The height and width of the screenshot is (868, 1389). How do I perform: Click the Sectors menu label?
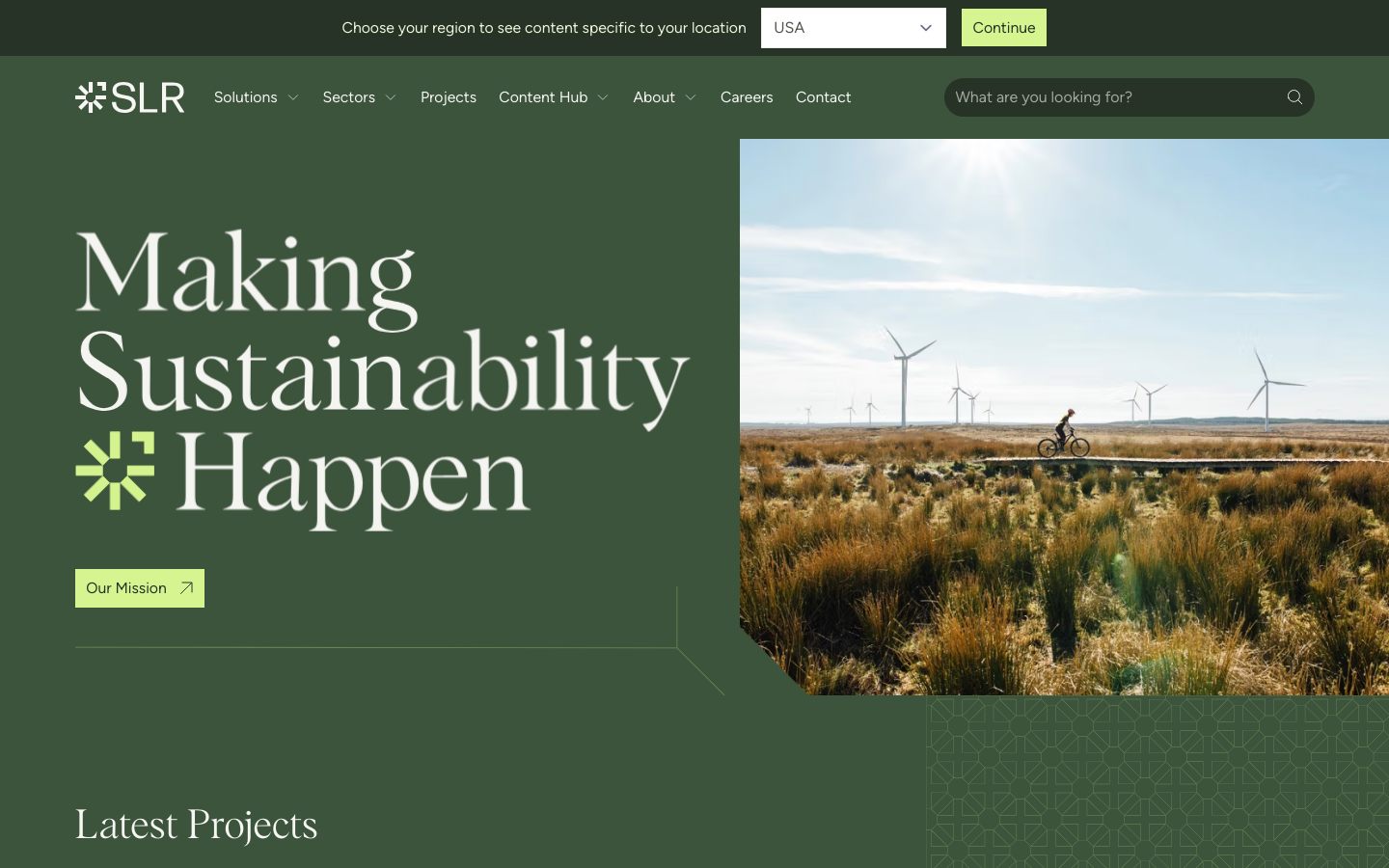(x=348, y=97)
